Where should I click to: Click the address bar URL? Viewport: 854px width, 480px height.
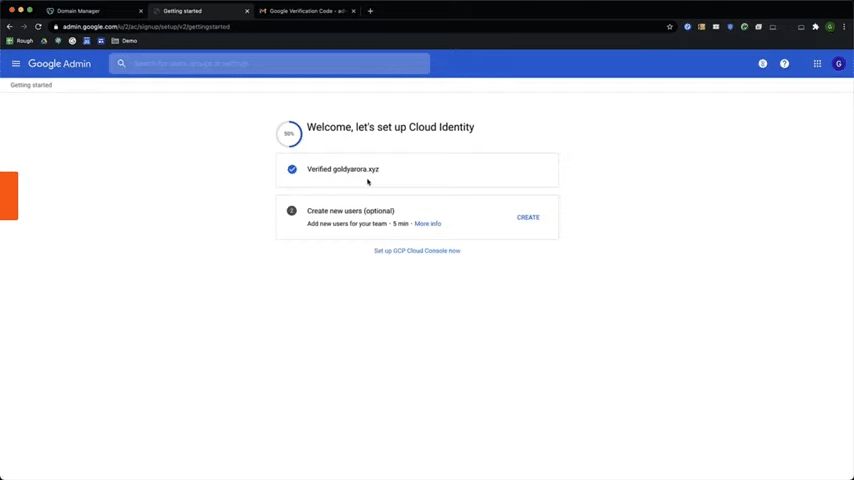pos(146,27)
